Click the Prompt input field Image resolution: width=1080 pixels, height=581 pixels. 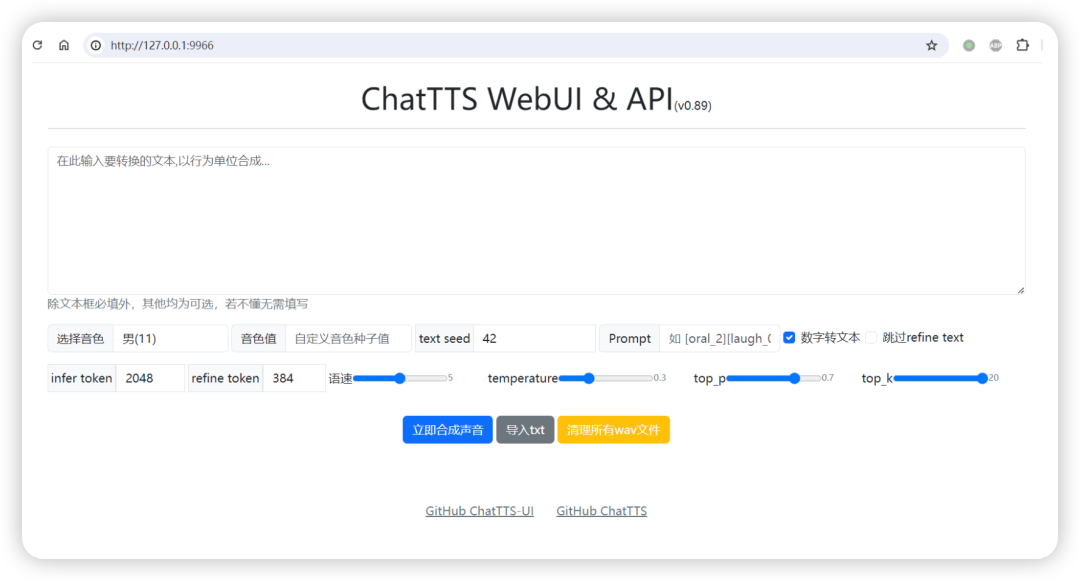[719, 339]
